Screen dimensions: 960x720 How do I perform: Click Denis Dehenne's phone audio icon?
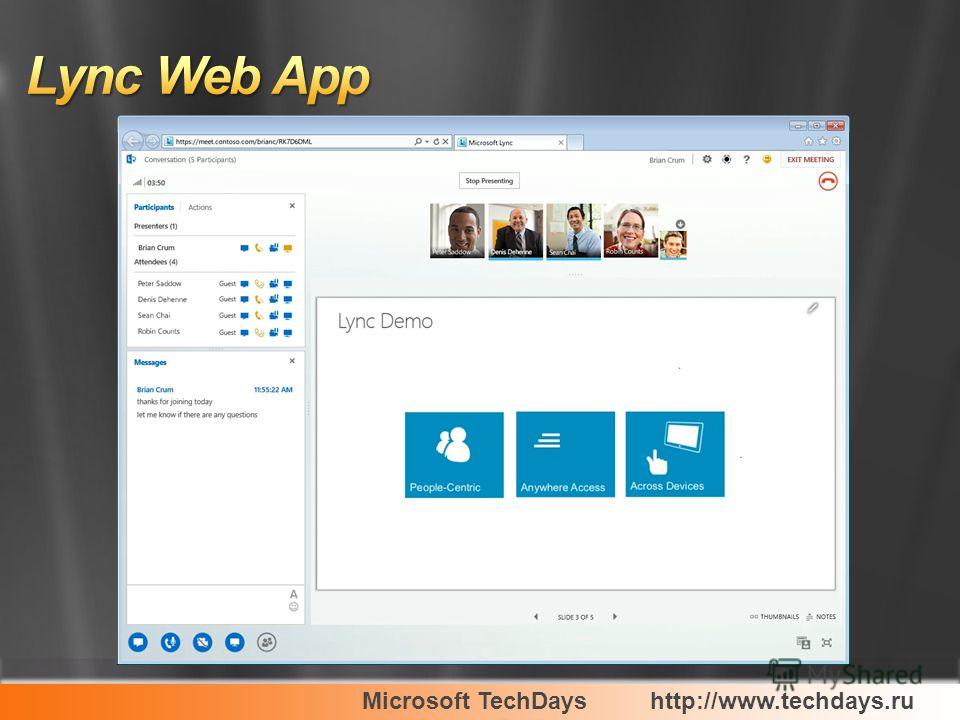click(259, 299)
